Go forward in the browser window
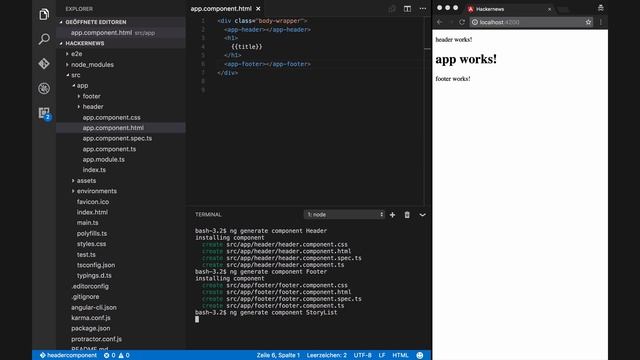Viewport: 640px width, 360px height. click(x=451, y=22)
